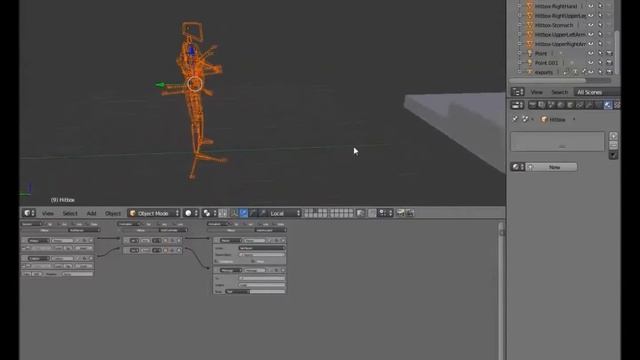Click the Add Sensor button

[84, 230]
